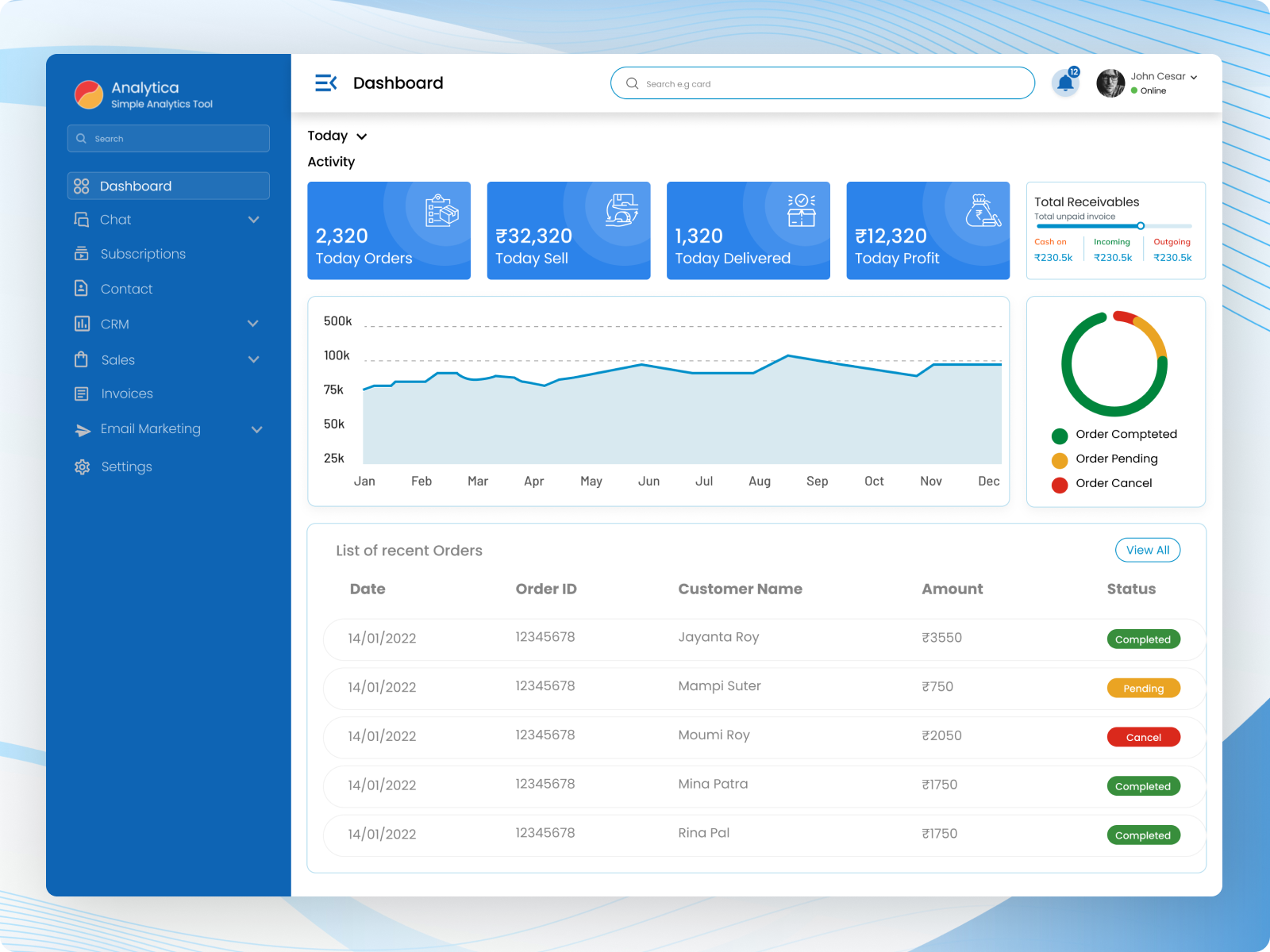Image resolution: width=1270 pixels, height=952 pixels.
Task: Open the Sales menu item
Action: tap(118, 359)
